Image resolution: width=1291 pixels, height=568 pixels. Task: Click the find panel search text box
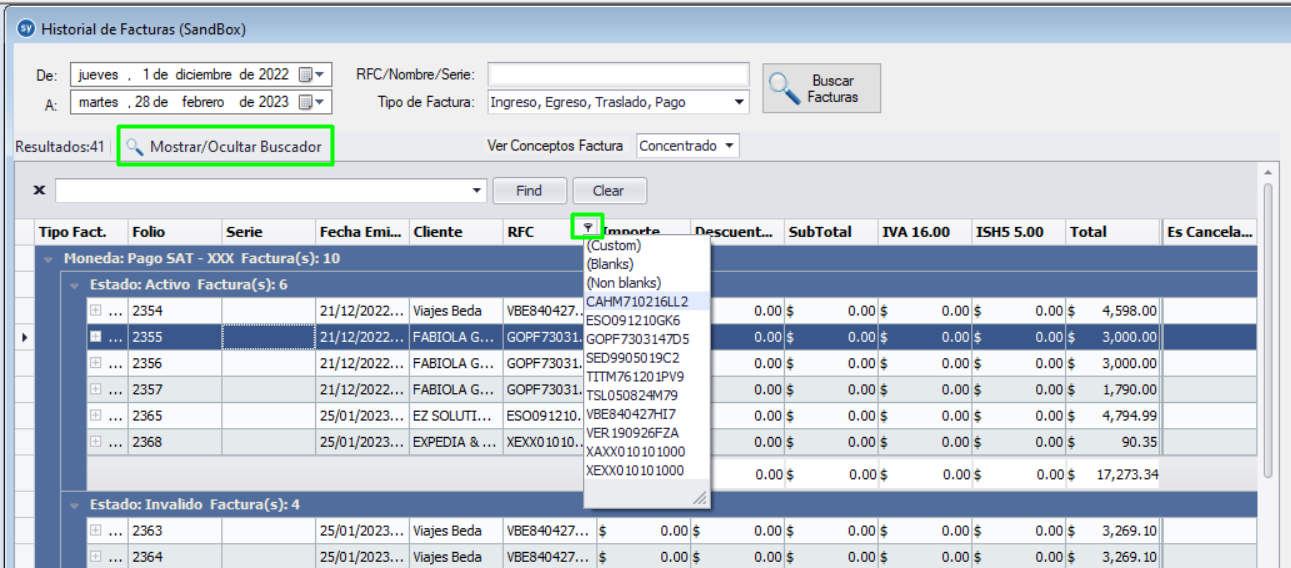(x=262, y=191)
